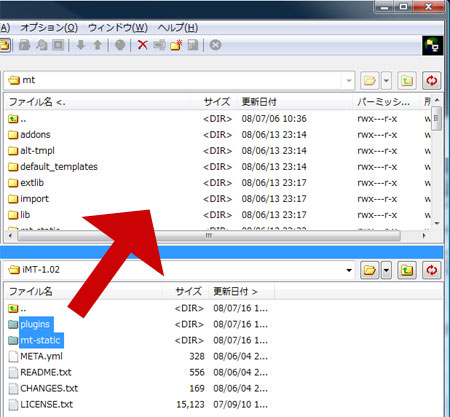
Task: Click the rwx---r-x permission of addons
Action: pos(377,135)
